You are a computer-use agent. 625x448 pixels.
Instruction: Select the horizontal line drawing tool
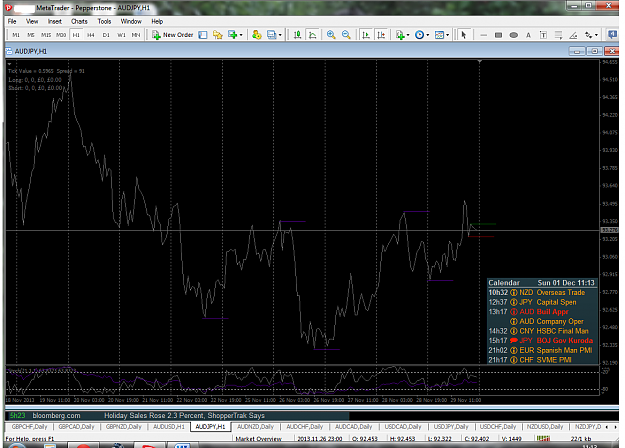click(483, 35)
